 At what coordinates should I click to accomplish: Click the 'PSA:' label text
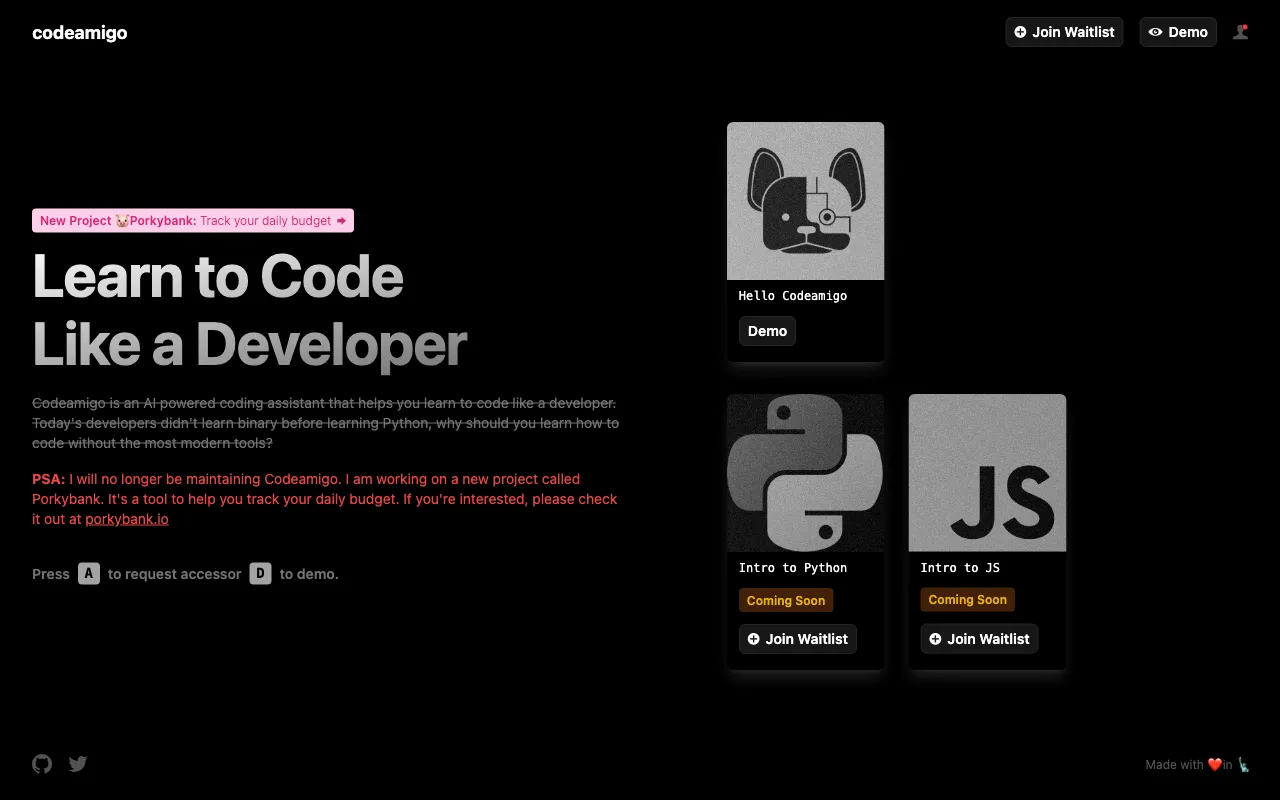pyautogui.click(x=48, y=479)
